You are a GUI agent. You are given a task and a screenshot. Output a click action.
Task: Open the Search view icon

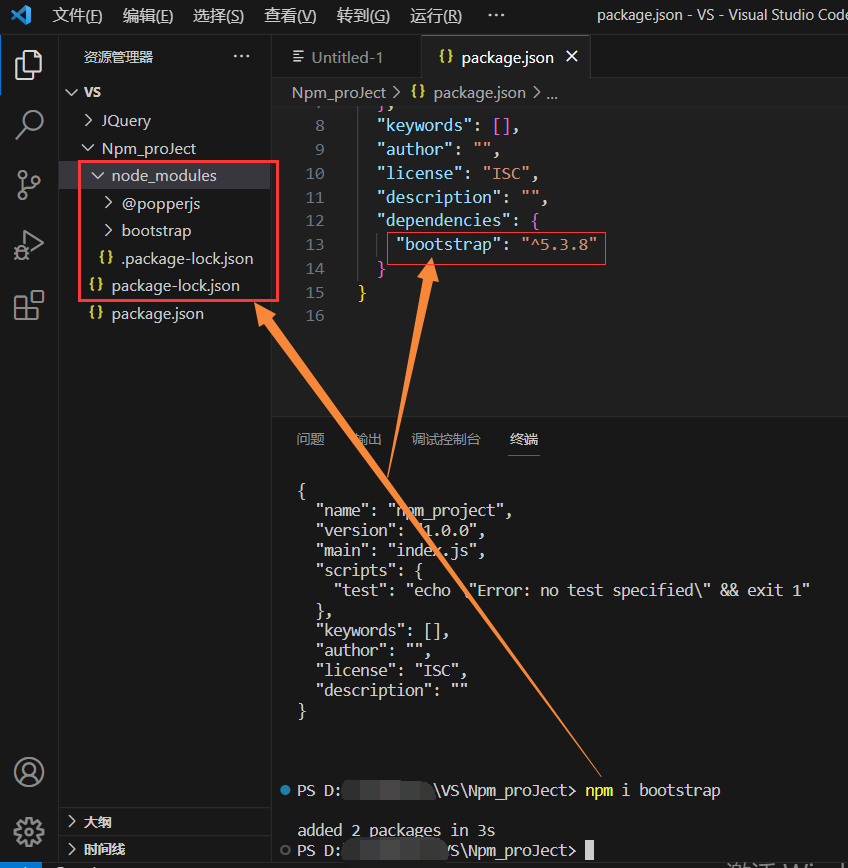point(29,125)
